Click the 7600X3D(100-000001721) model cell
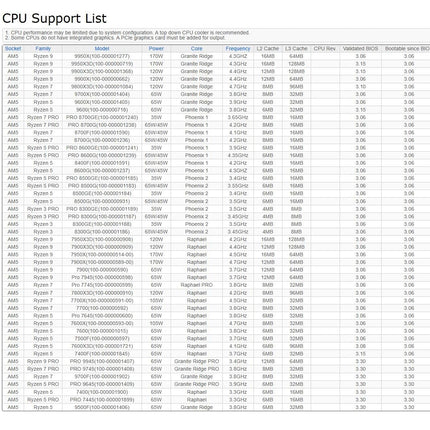Viewport: 430px width, 430px height. 102,346
